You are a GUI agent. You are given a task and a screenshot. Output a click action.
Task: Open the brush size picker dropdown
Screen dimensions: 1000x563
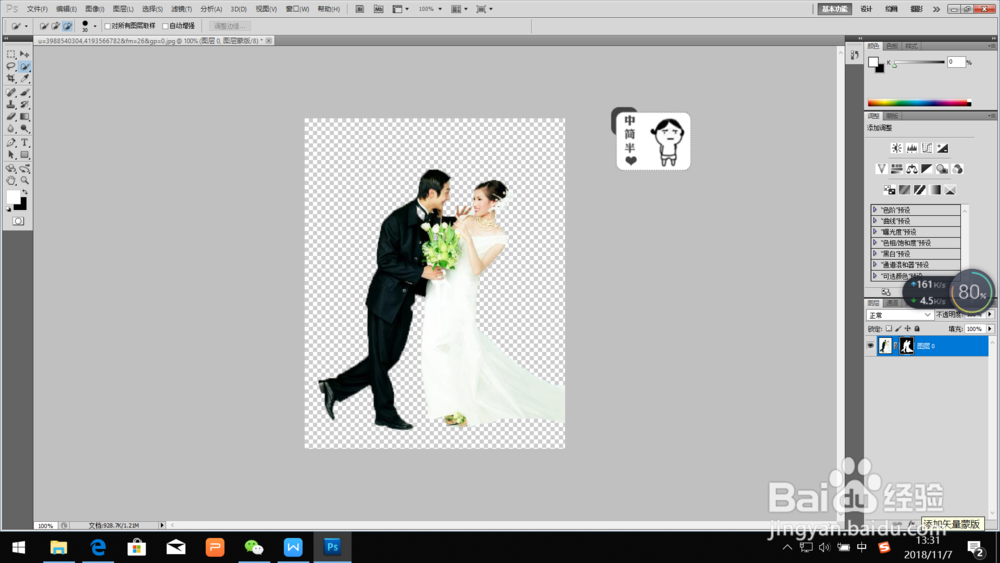coord(95,26)
